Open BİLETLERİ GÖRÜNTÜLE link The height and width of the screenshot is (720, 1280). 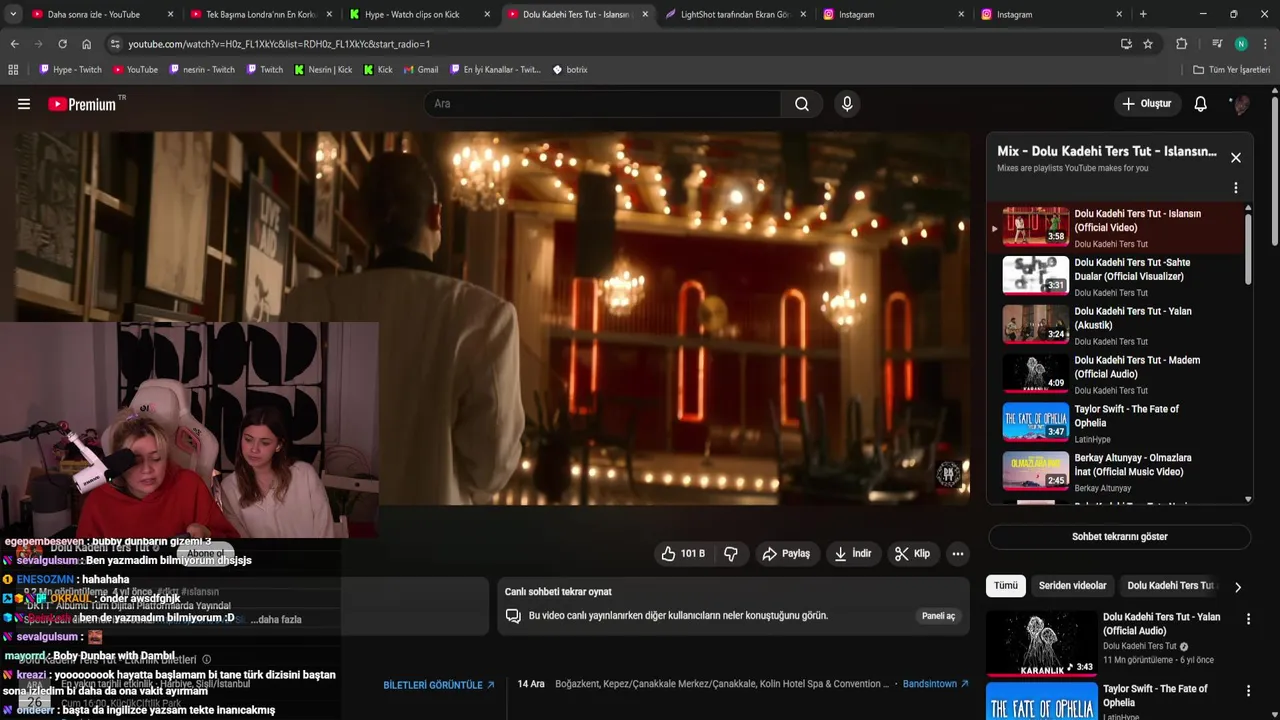(439, 685)
